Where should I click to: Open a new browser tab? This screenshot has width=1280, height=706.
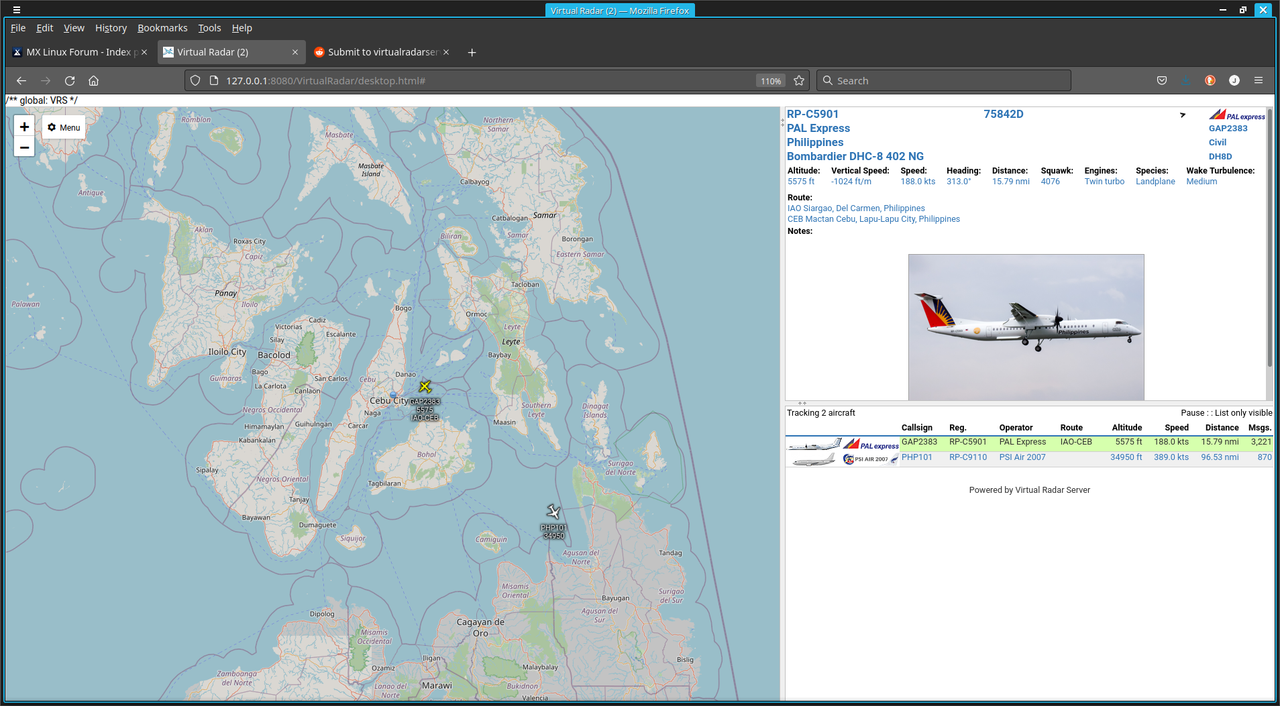click(472, 52)
